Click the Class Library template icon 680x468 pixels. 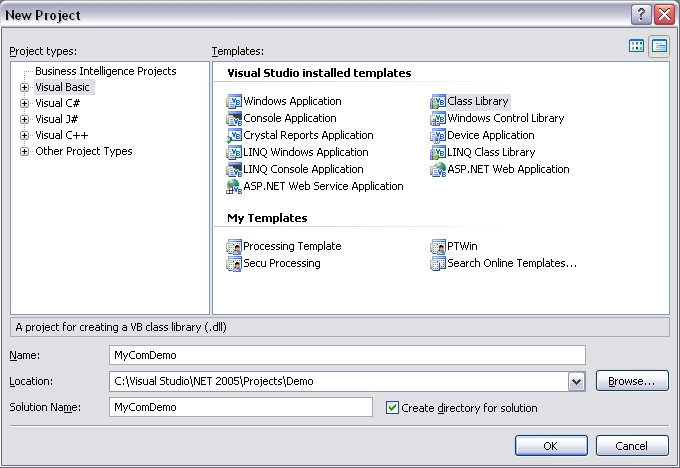tap(438, 101)
